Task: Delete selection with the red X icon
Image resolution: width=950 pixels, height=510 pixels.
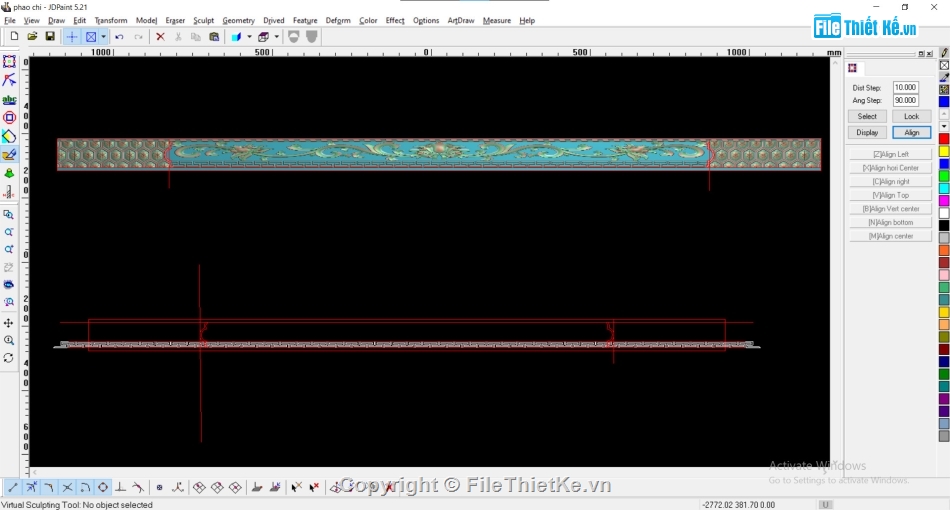Action: pyautogui.click(x=160, y=37)
